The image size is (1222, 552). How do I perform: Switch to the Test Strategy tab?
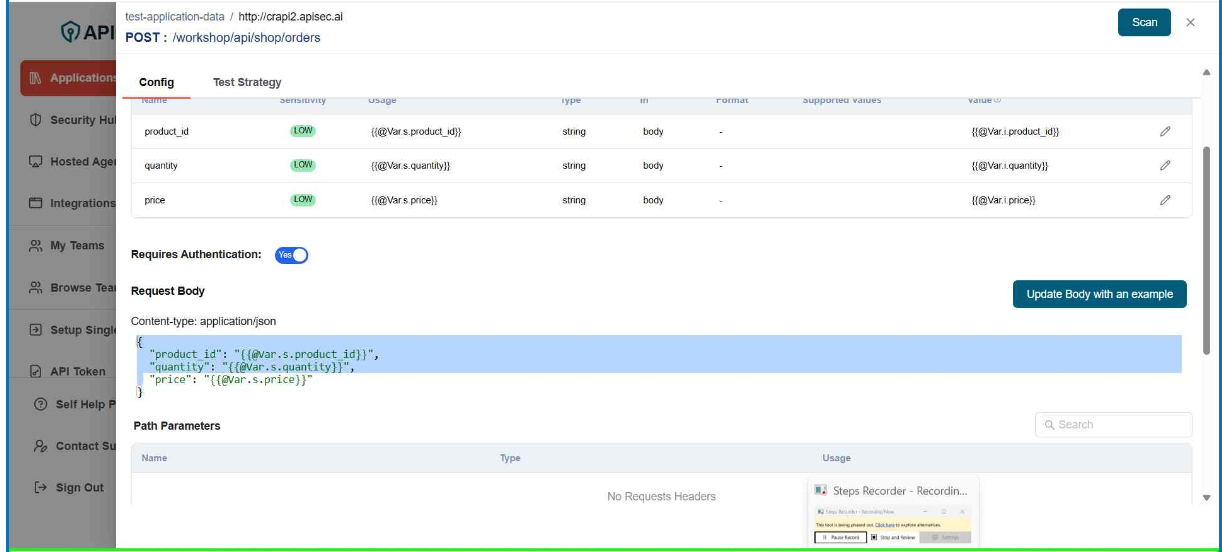[x=247, y=82]
